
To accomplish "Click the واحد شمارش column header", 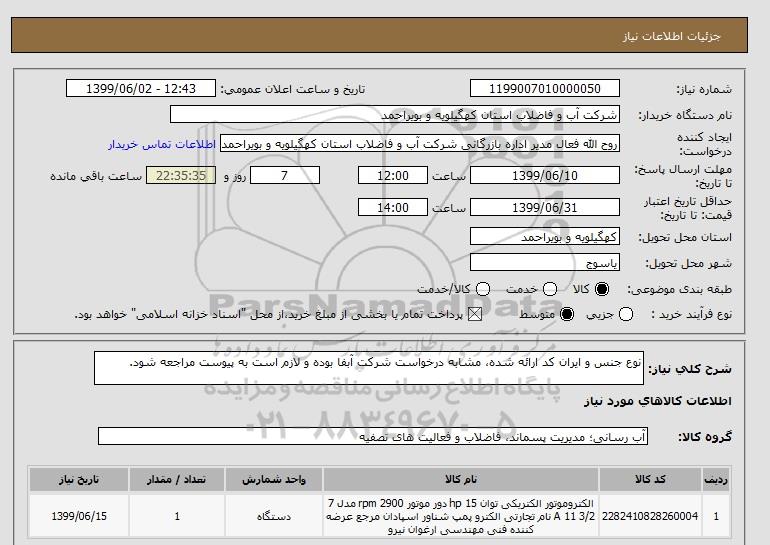I will coord(274,479).
